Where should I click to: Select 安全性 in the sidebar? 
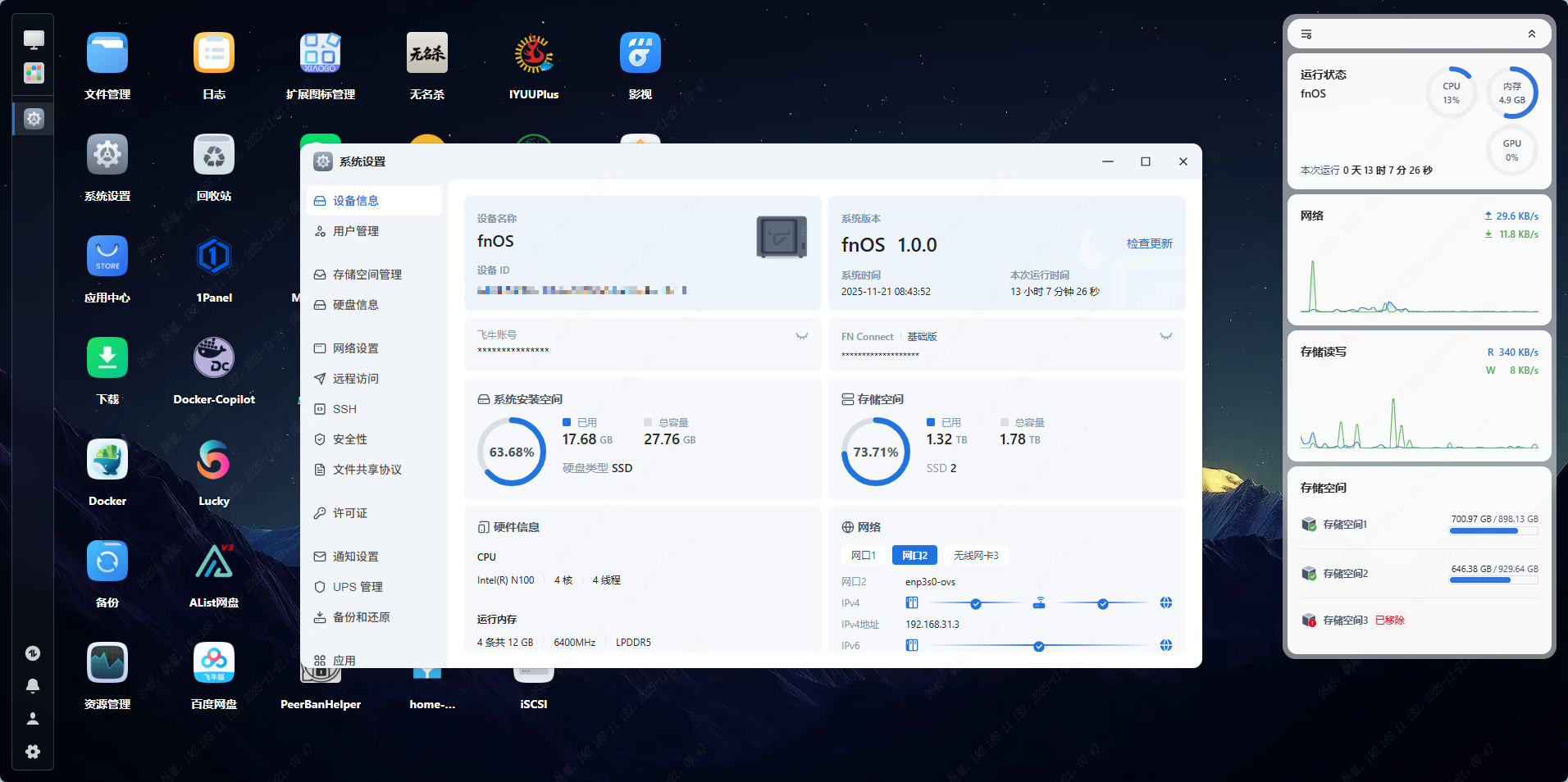pyautogui.click(x=374, y=439)
